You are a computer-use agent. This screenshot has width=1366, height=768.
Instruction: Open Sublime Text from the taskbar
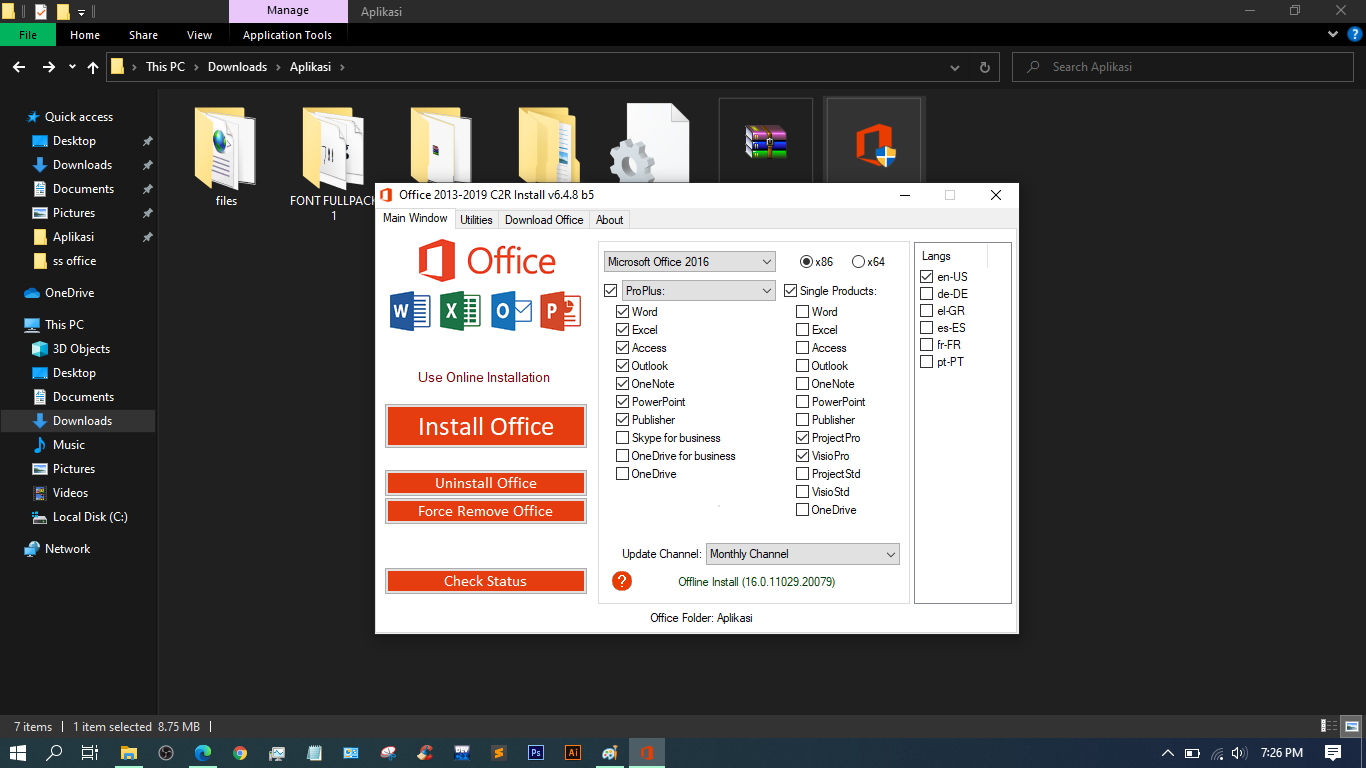click(x=498, y=753)
